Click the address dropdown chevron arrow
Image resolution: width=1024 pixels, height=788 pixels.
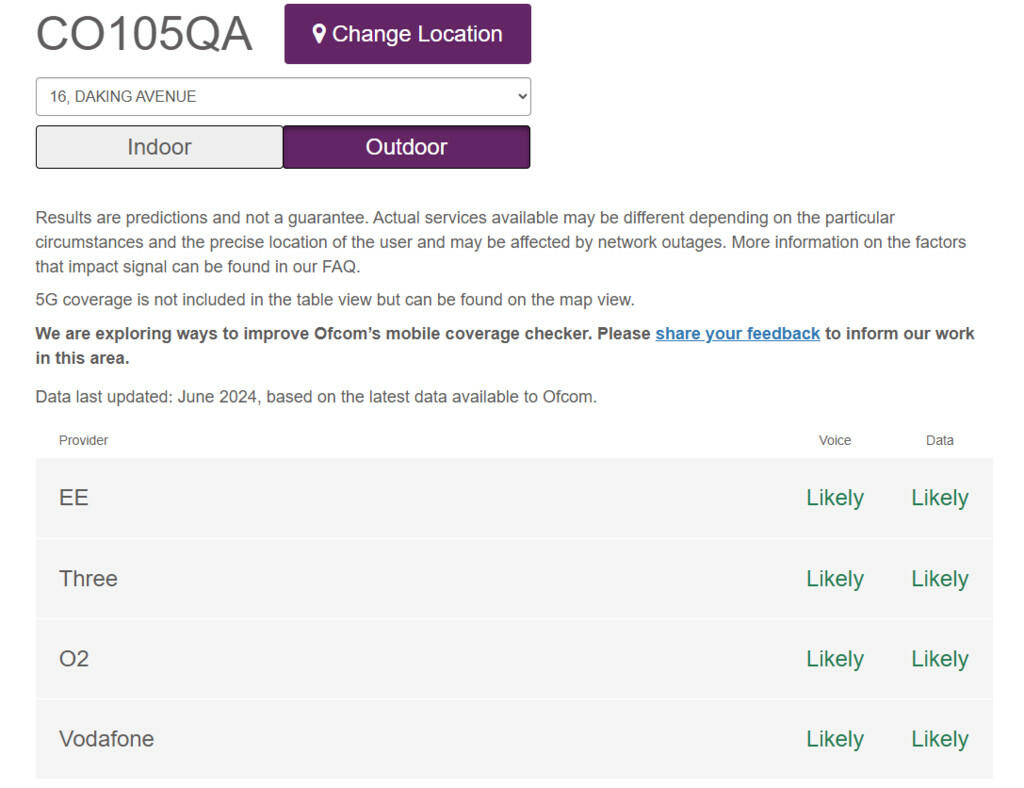(520, 97)
